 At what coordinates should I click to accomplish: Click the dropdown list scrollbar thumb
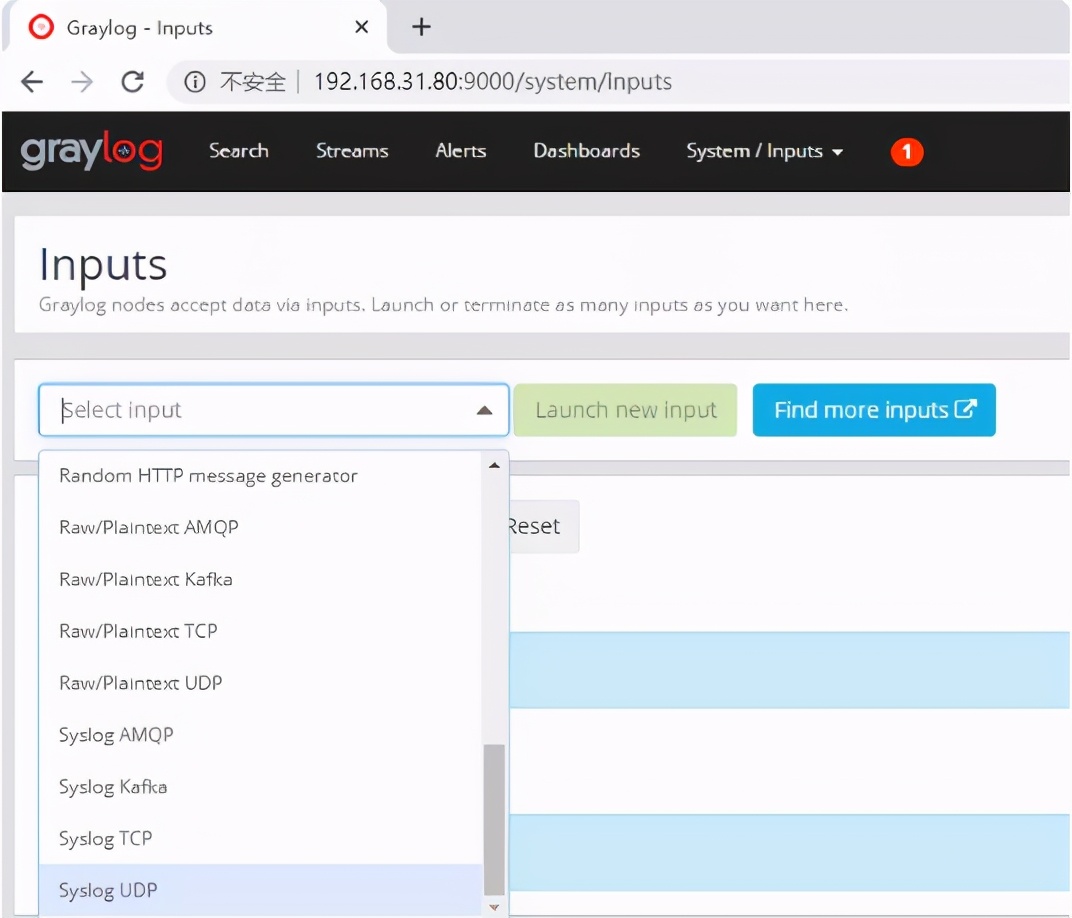click(x=494, y=820)
